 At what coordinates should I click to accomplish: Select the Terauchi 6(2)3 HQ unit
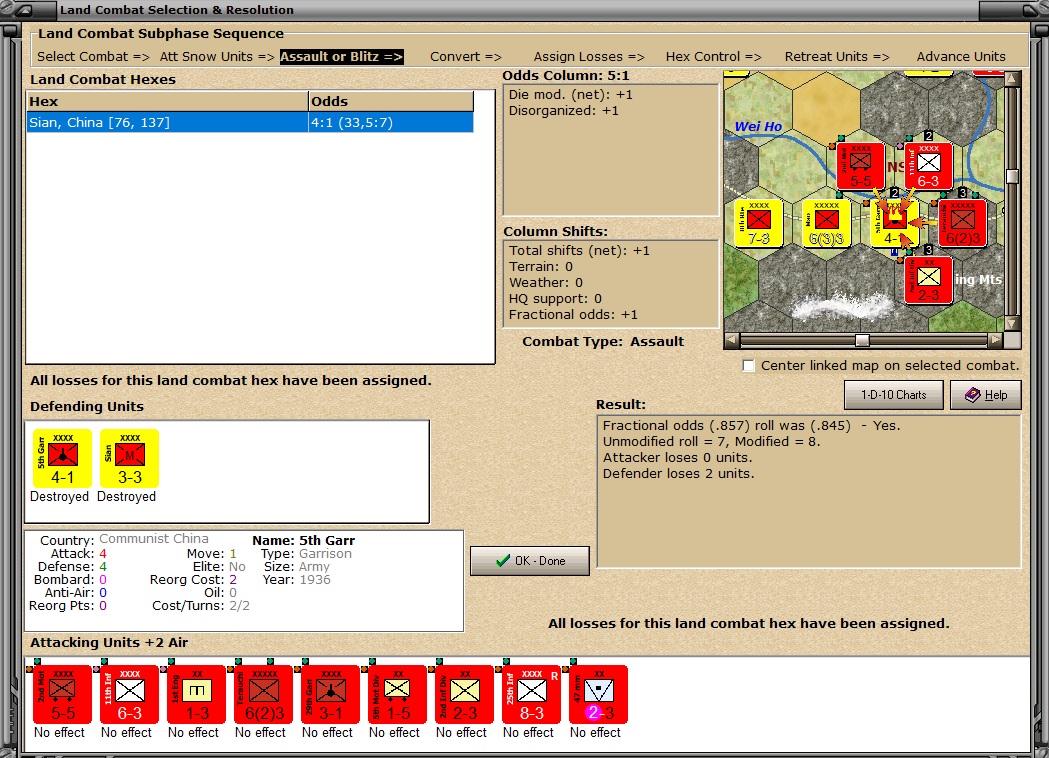(263, 694)
